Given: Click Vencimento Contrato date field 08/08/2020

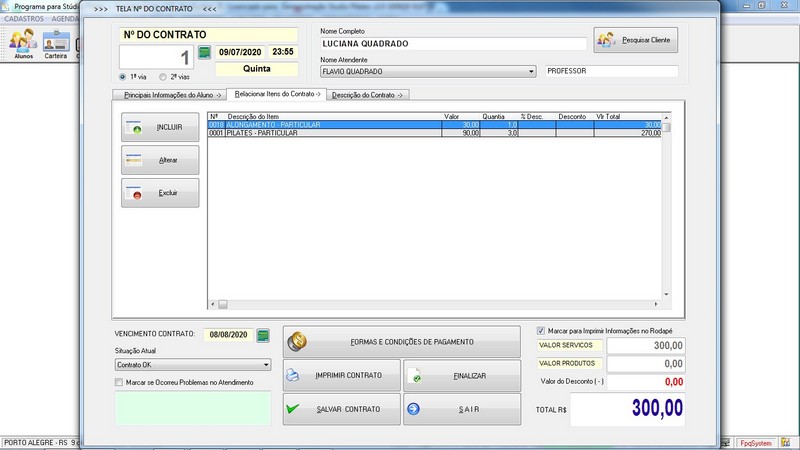Looking at the screenshot, I should pos(229,335).
